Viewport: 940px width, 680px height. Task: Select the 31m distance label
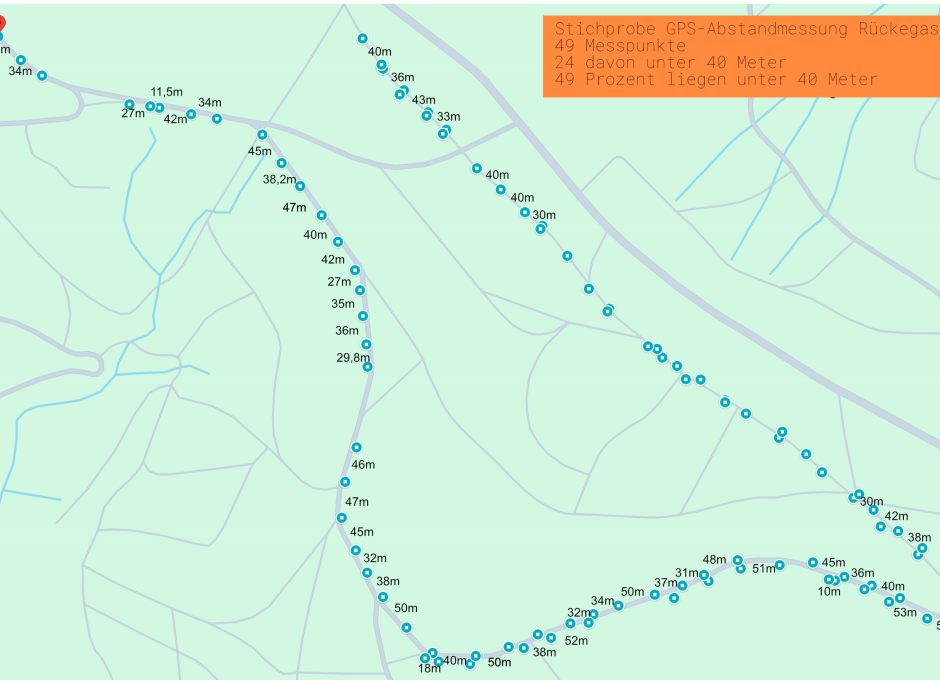(x=687, y=573)
